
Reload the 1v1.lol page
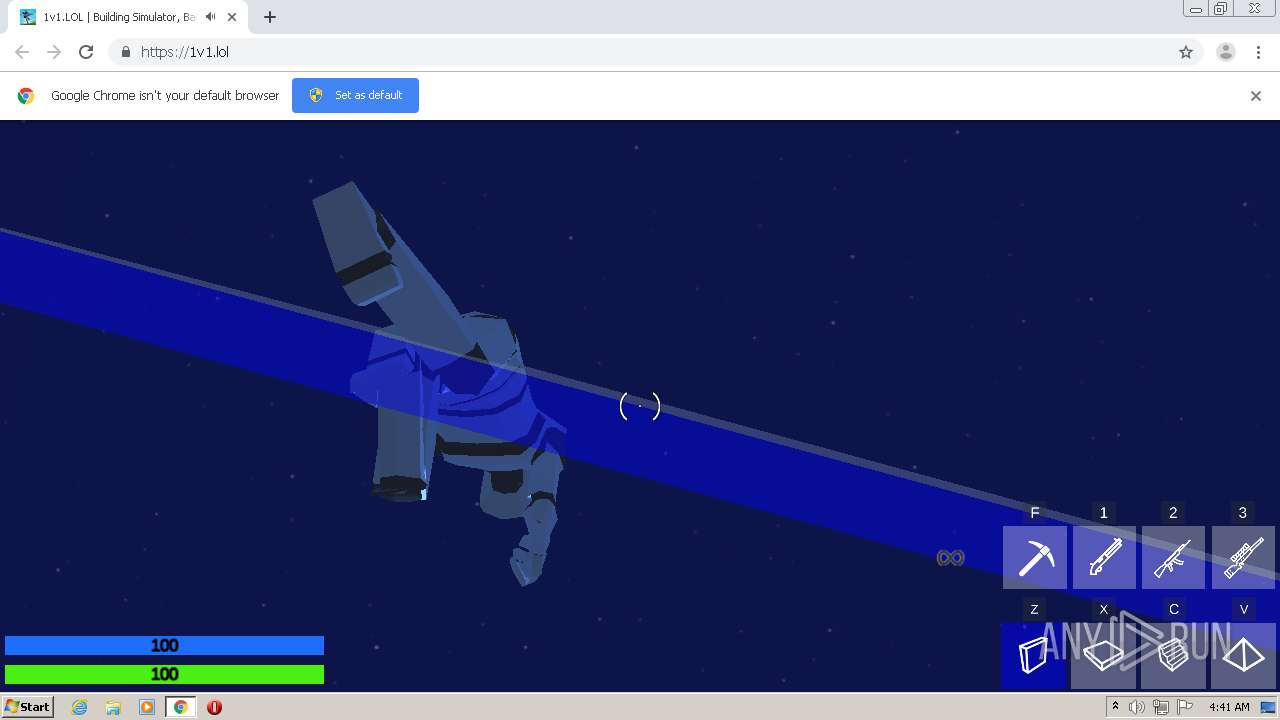pyautogui.click(x=86, y=52)
